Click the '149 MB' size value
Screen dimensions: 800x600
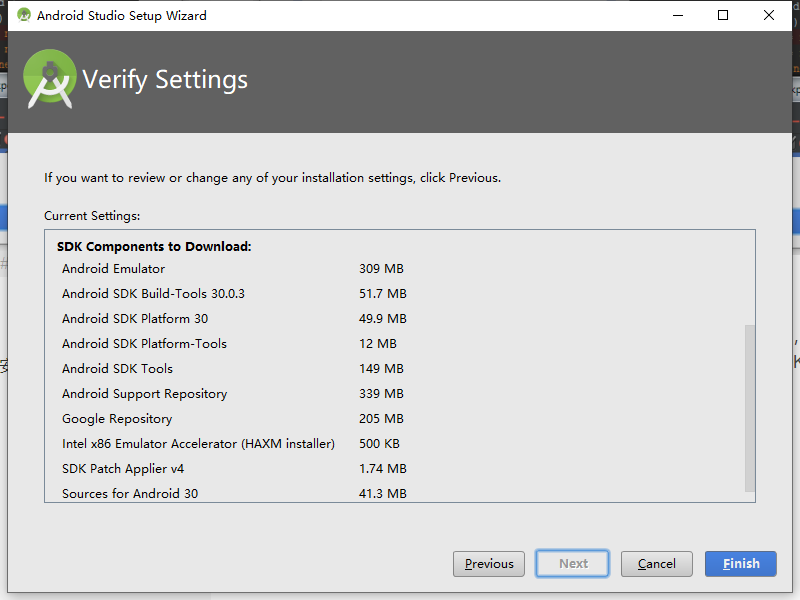pyautogui.click(x=381, y=369)
